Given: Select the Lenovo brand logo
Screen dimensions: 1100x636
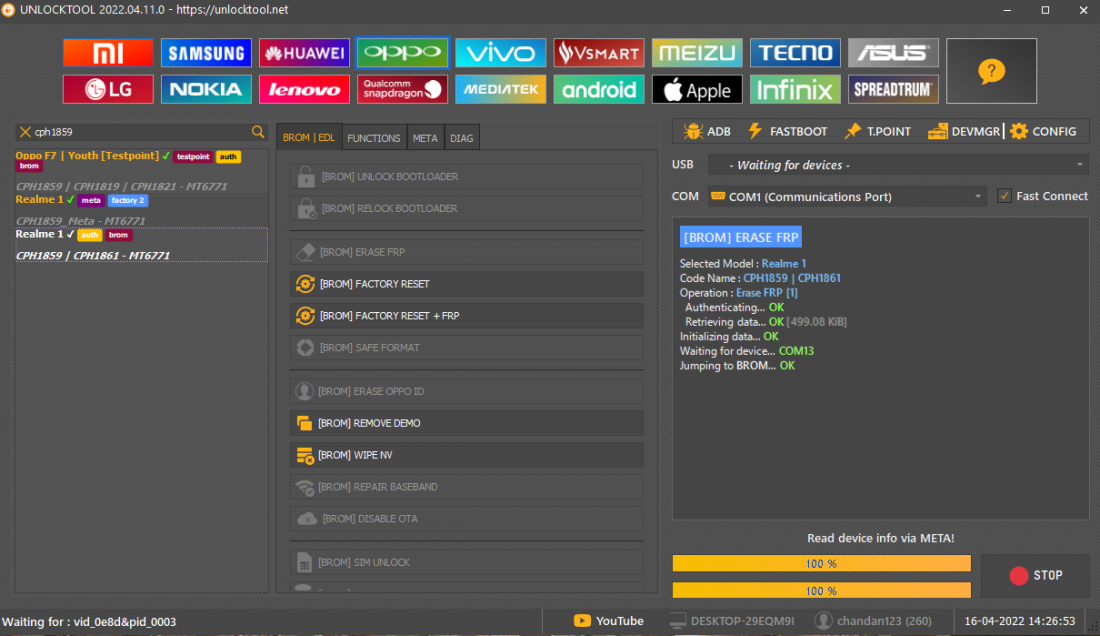Looking at the screenshot, I should click(x=304, y=90).
